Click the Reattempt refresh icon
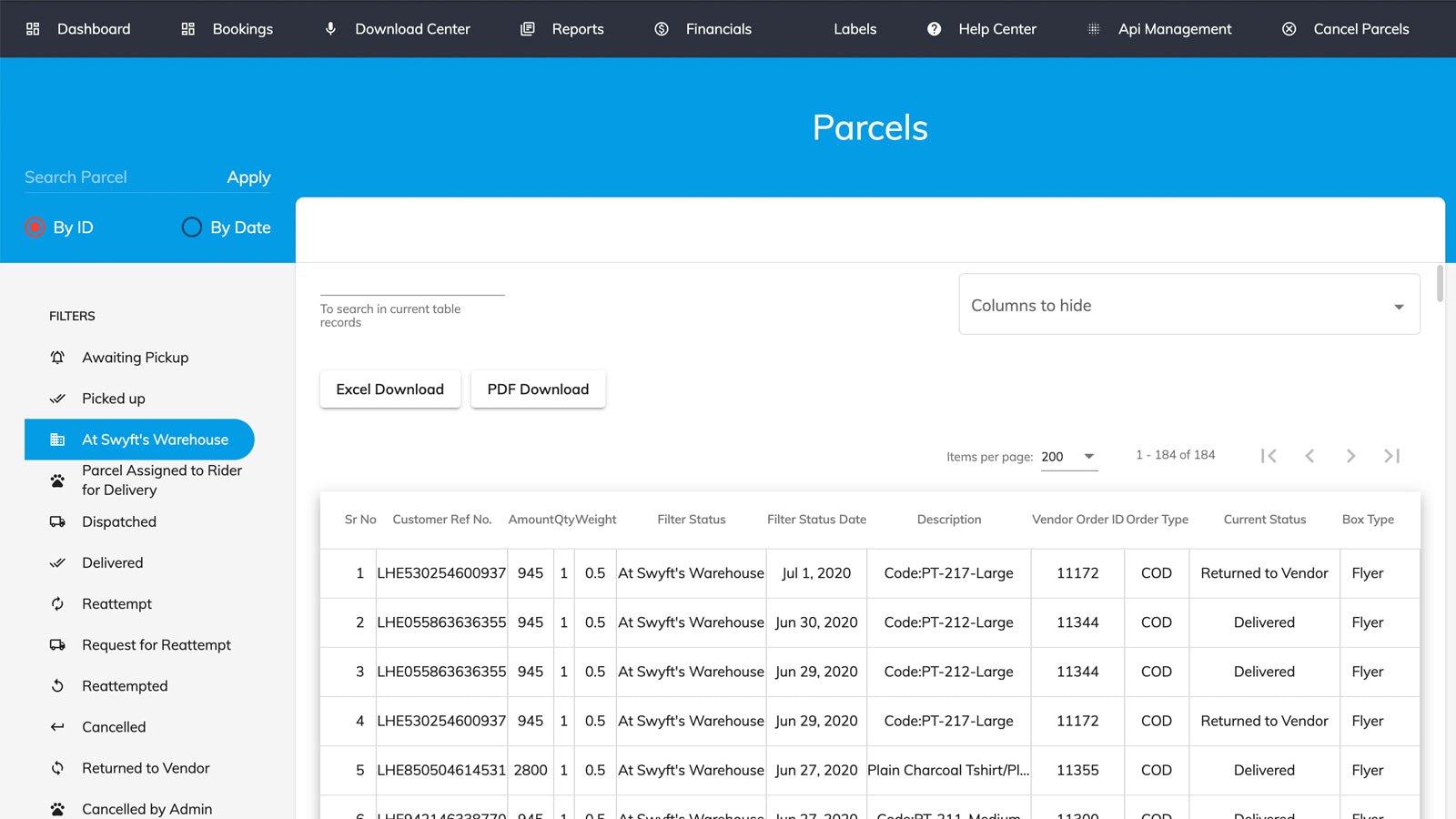This screenshot has width=1456, height=819. 57,604
